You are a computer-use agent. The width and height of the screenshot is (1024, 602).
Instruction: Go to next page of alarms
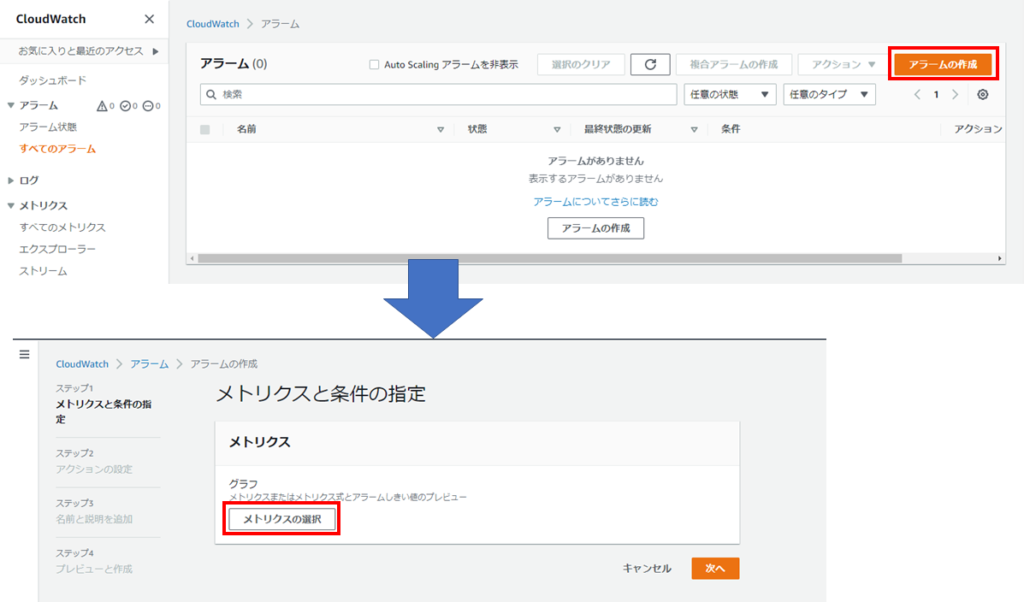[x=955, y=95]
